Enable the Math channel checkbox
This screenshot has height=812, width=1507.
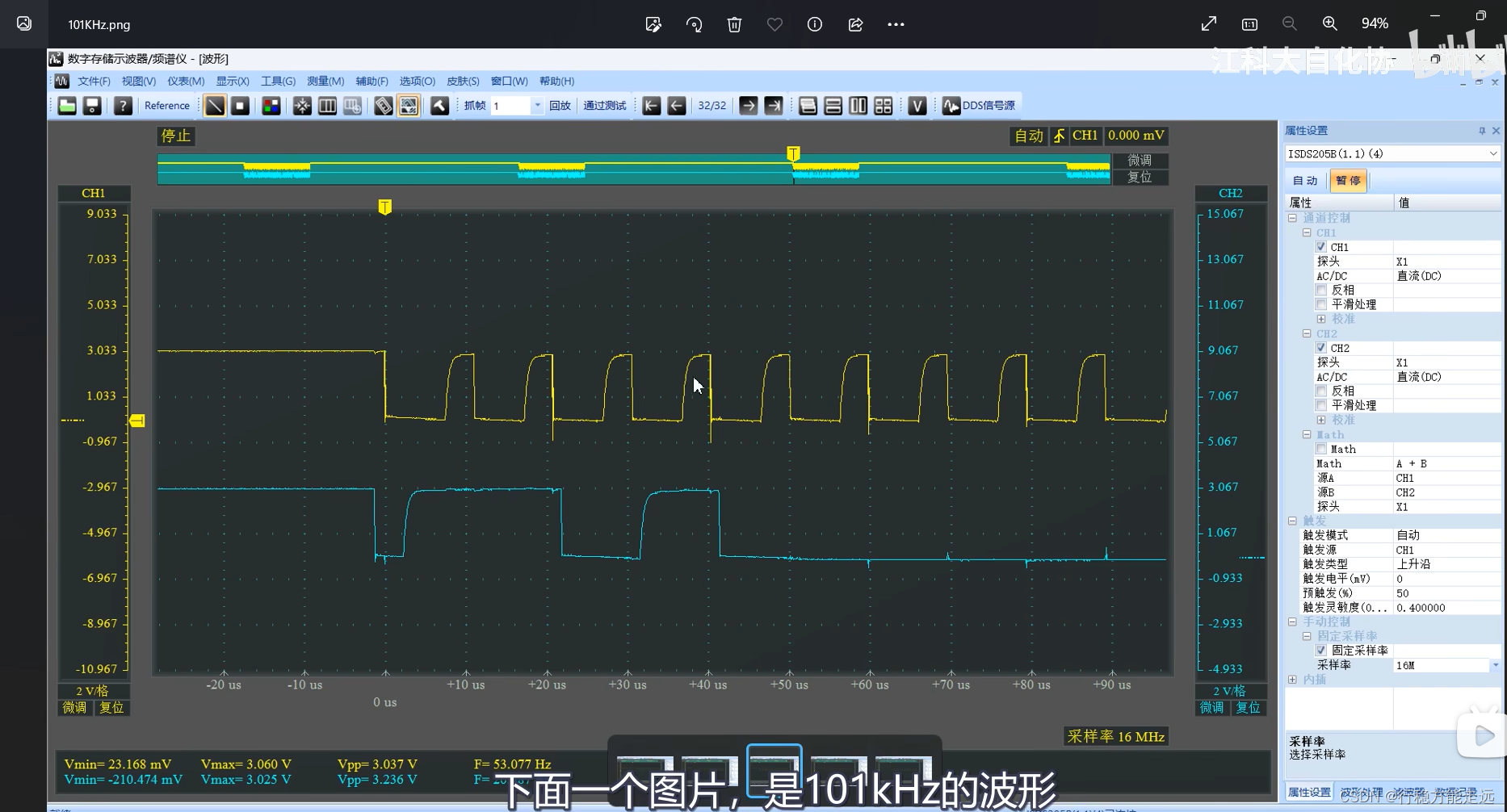point(1321,449)
